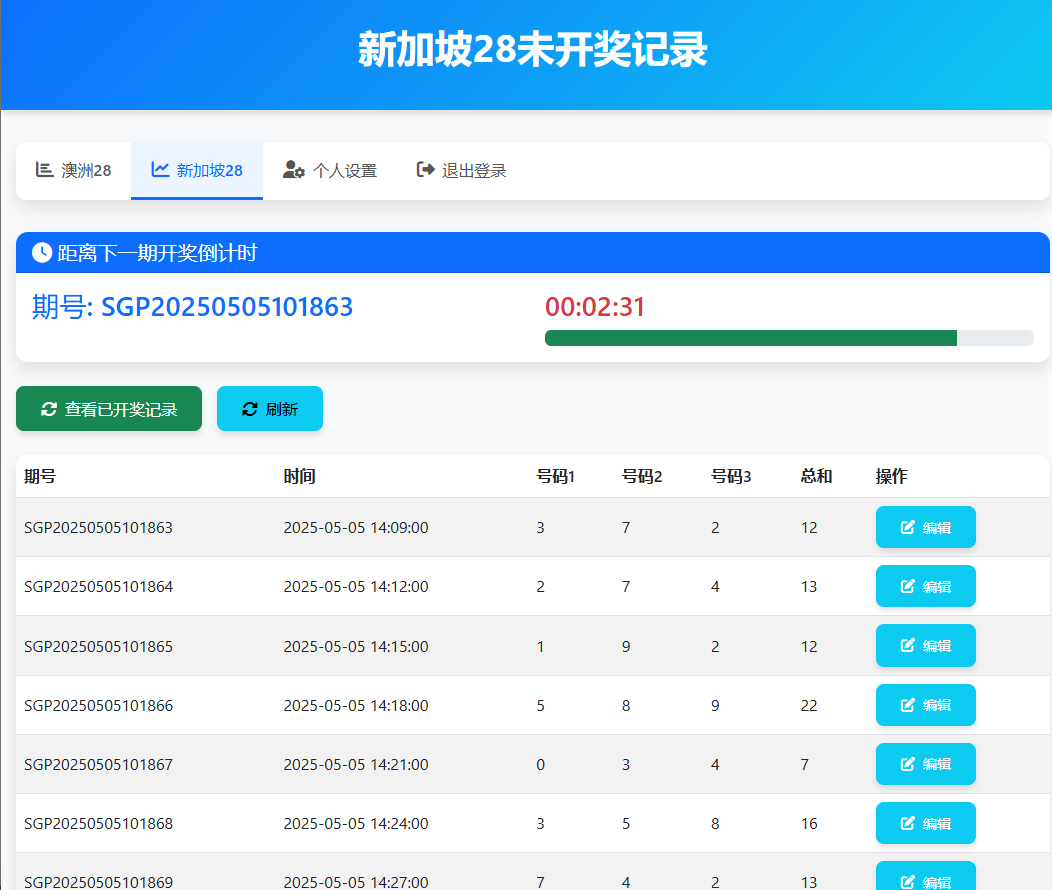The height and width of the screenshot is (890, 1052).
Task: Click the red countdown timer 00:02:31
Action: point(594,307)
